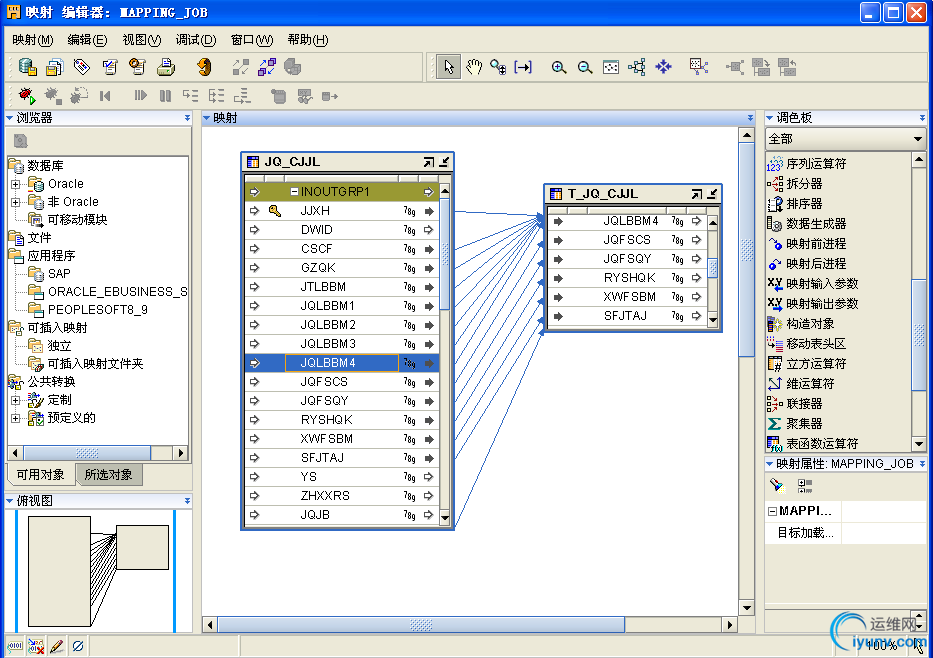Click overview thumbnail of the mapping

point(99,571)
